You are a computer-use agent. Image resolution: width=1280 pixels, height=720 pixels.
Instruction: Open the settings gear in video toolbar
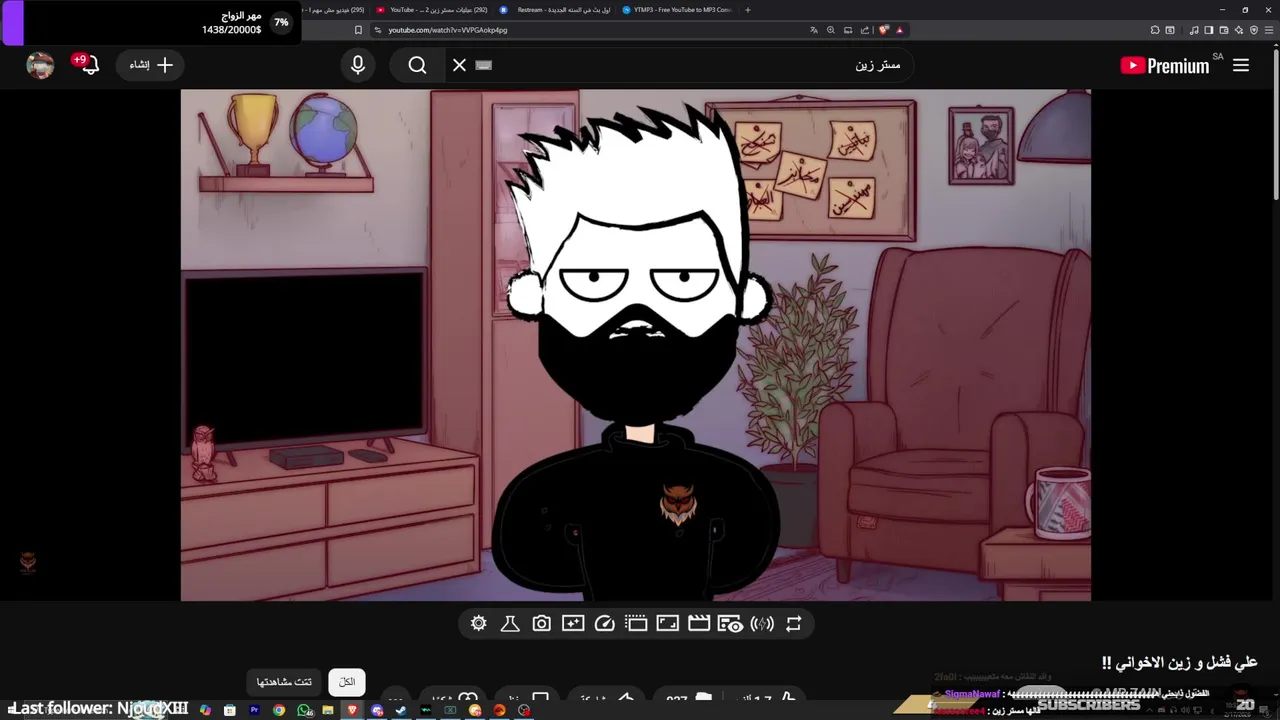pos(478,624)
